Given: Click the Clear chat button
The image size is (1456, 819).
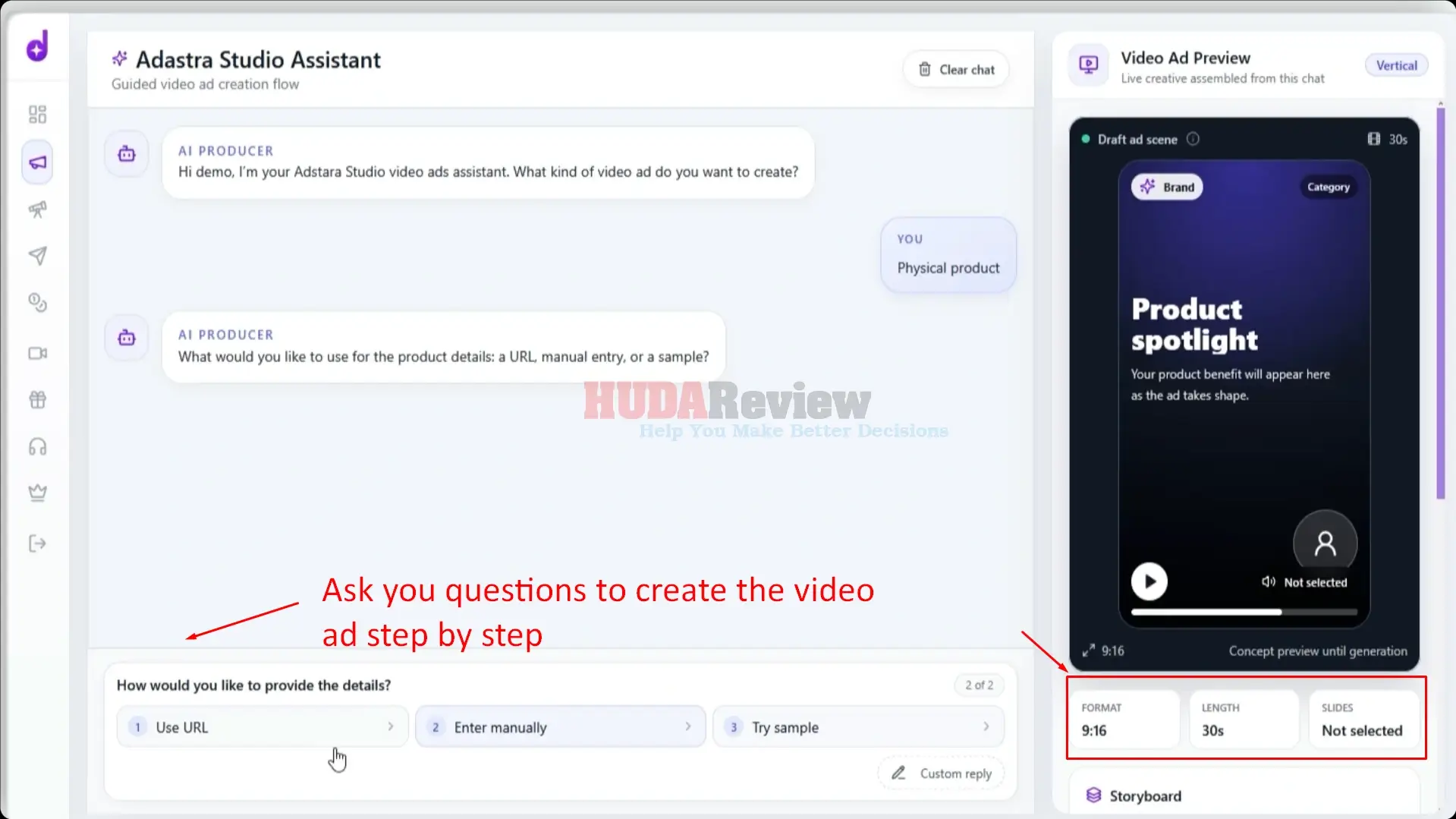Looking at the screenshot, I should click(x=956, y=70).
